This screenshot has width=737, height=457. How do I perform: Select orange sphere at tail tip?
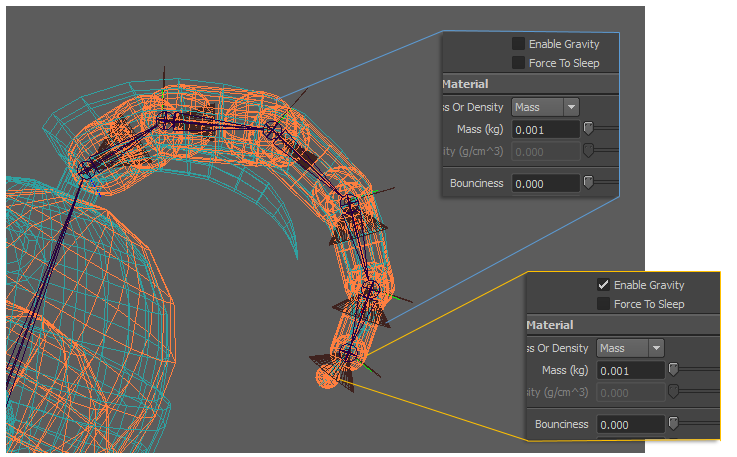pos(325,378)
